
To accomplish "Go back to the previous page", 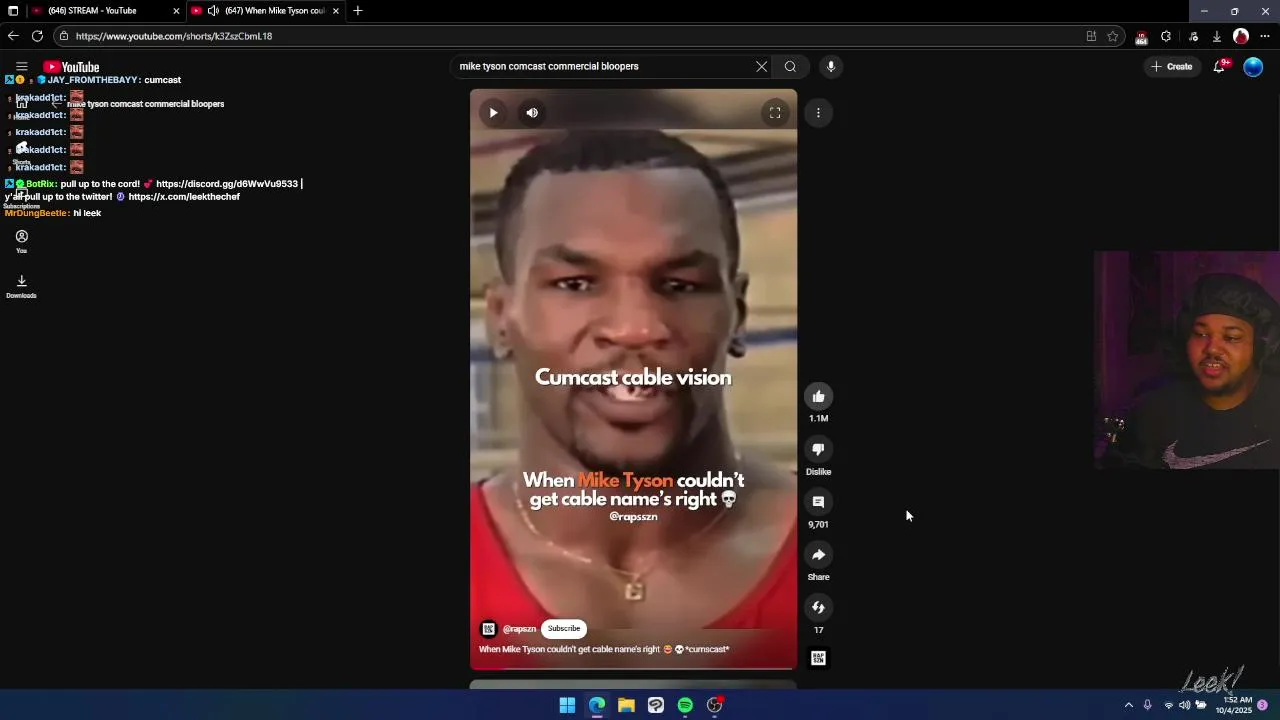I will point(13,36).
